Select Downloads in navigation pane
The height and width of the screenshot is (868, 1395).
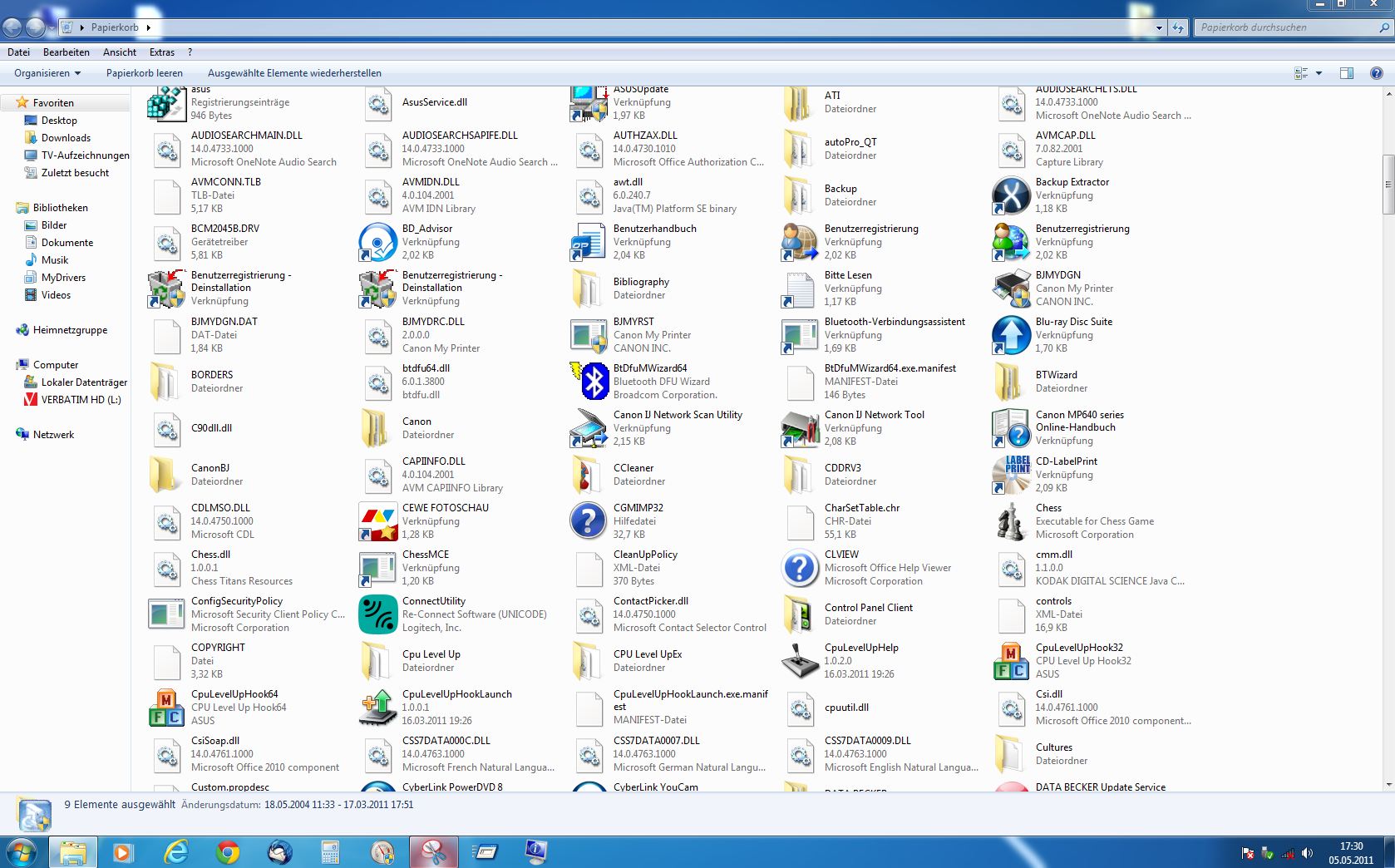pyautogui.click(x=66, y=138)
